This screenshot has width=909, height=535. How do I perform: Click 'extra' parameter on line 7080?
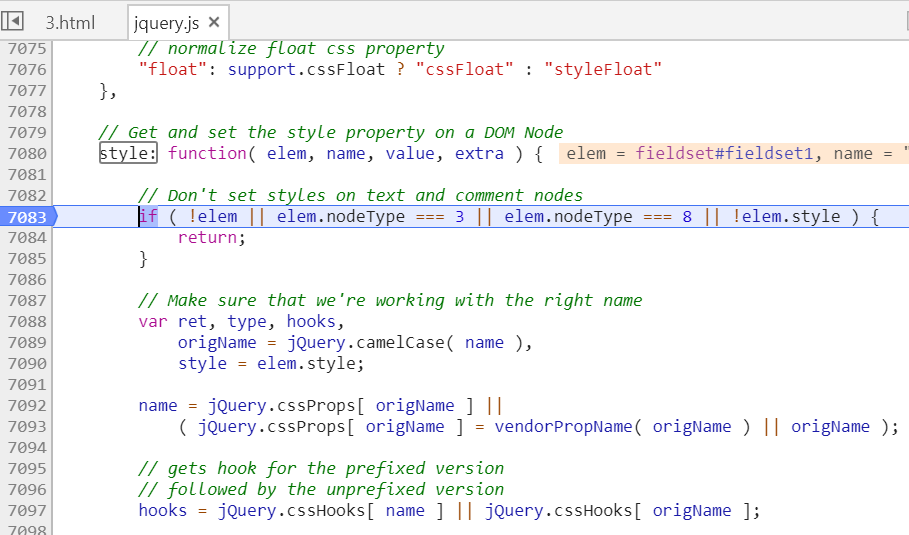point(479,154)
